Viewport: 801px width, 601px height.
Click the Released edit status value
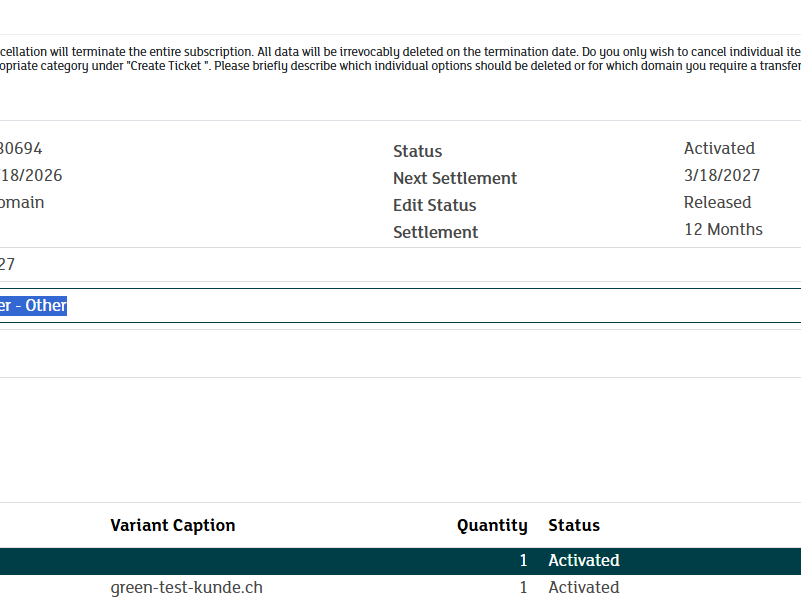716,202
